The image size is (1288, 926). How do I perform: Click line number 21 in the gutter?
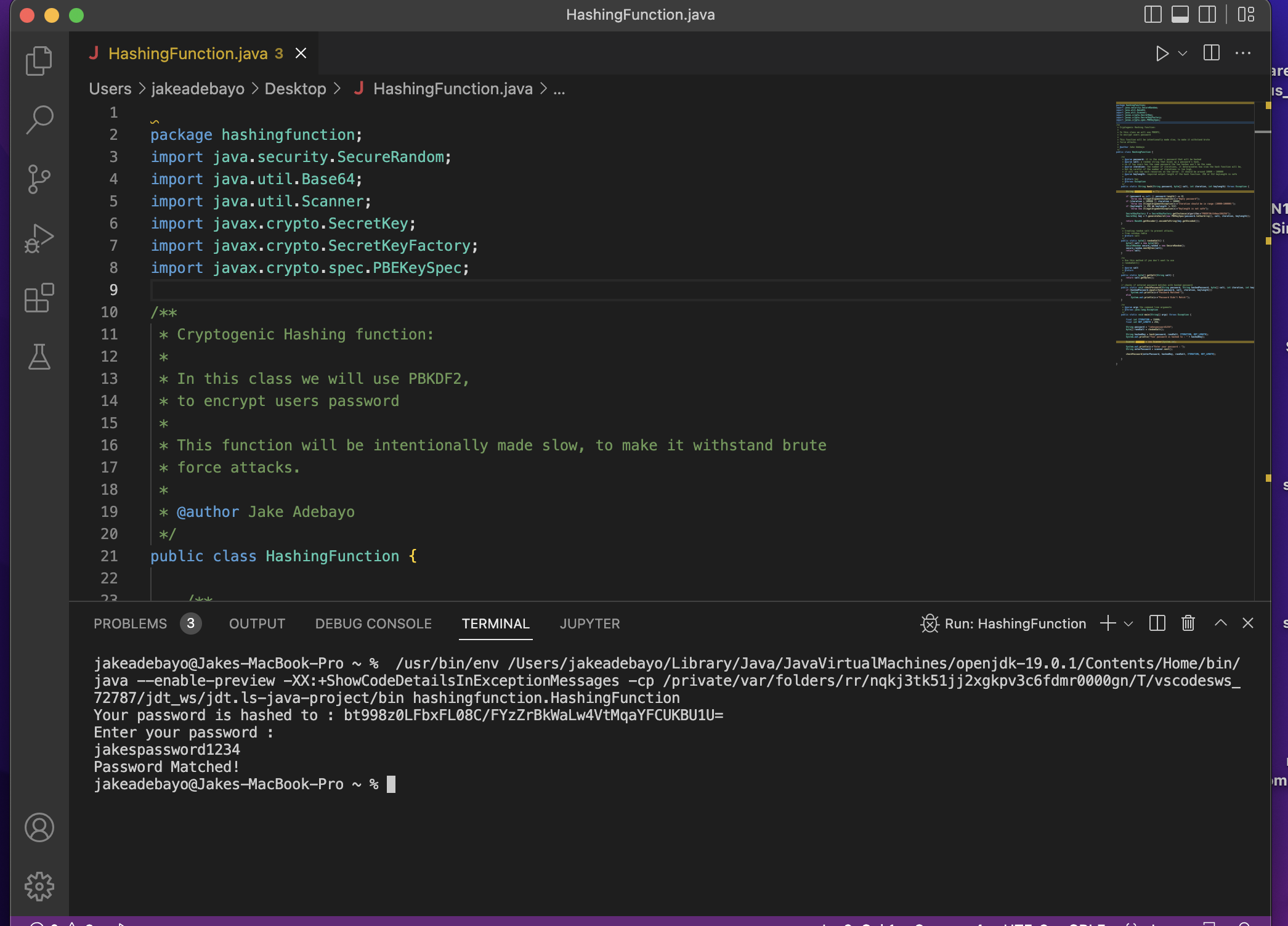(109, 556)
